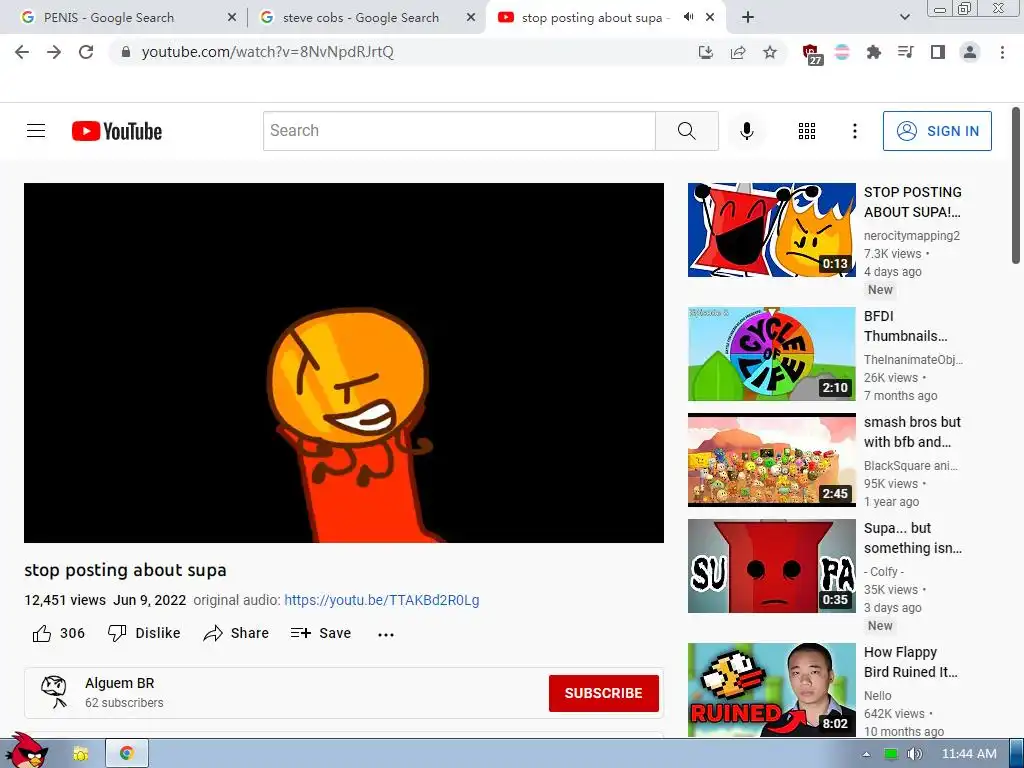
Task: Open How Flappy Bird Ruined It thumbnail
Action: 771,690
